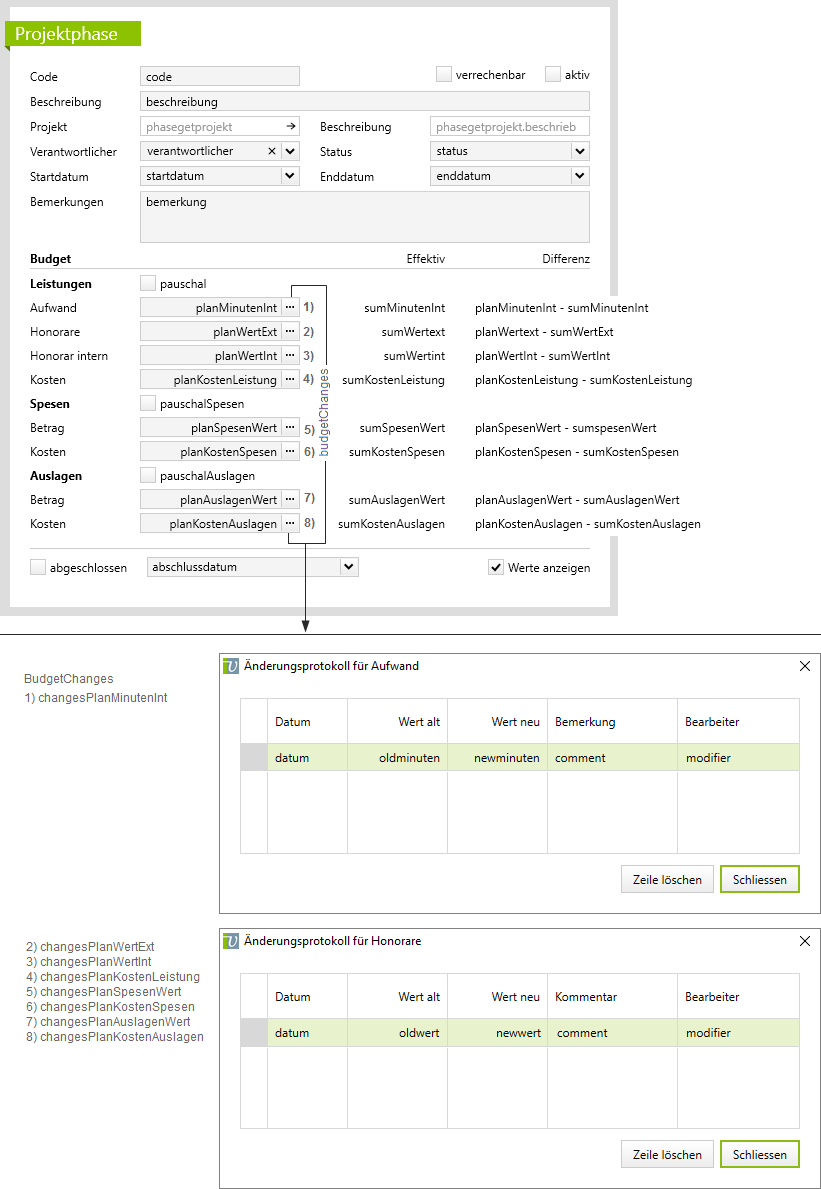821x1189 pixels.
Task: Expand the Status dropdown
Action: point(580,151)
